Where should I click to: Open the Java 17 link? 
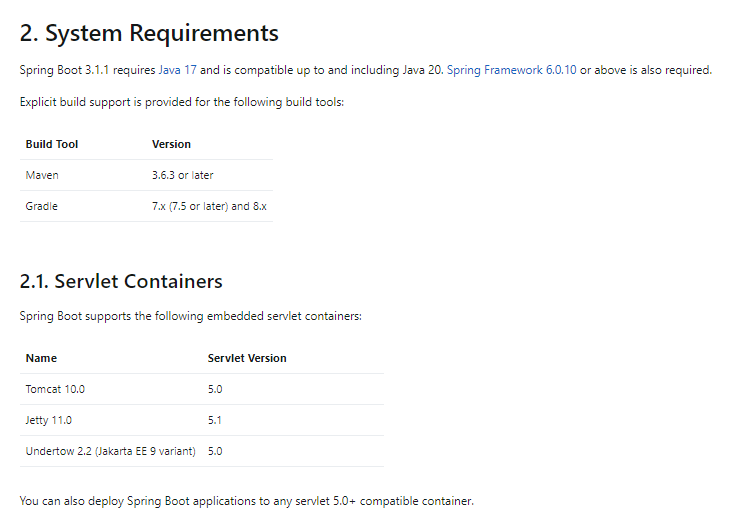tap(177, 70)
